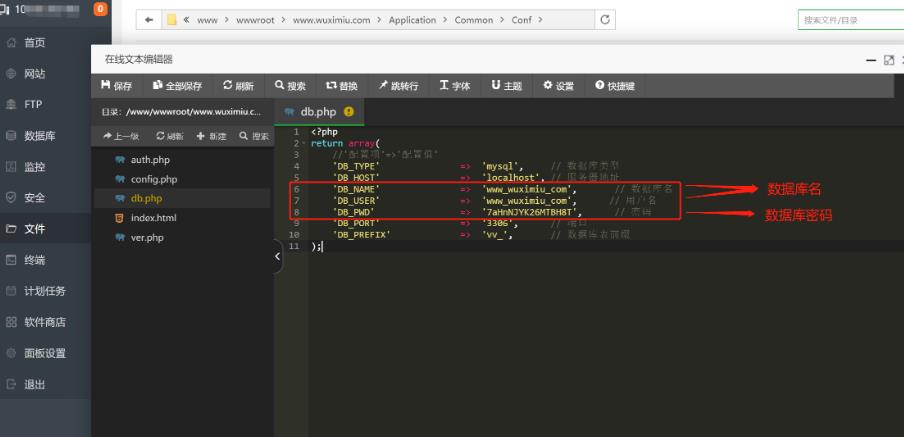The height and width of the screenshot is (437, 904).
Task: Open Jump to Line (跳转行)
Action: pyautogui.click(x=398, y=86)
